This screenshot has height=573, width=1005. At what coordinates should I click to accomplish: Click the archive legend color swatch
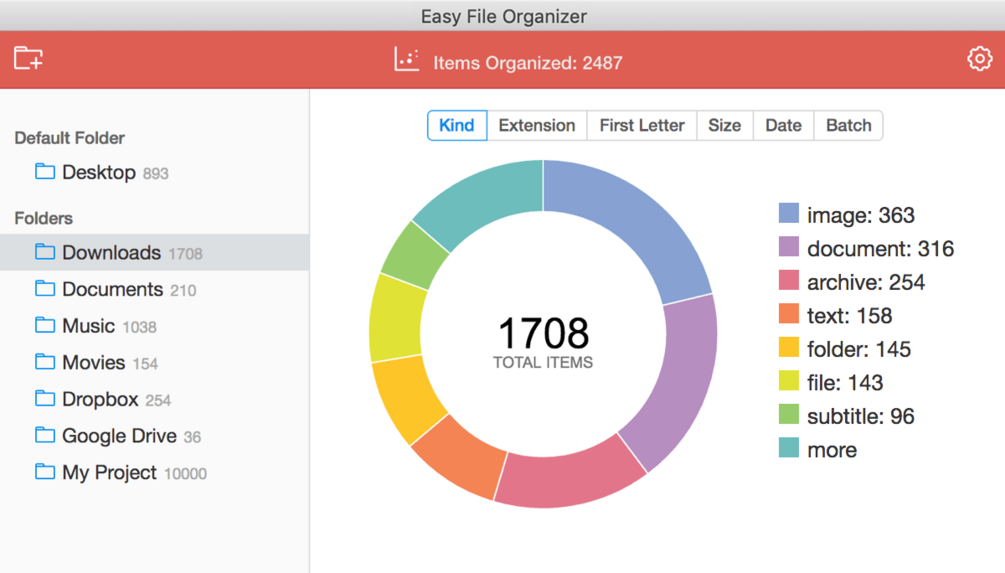[x=788, y=280]
